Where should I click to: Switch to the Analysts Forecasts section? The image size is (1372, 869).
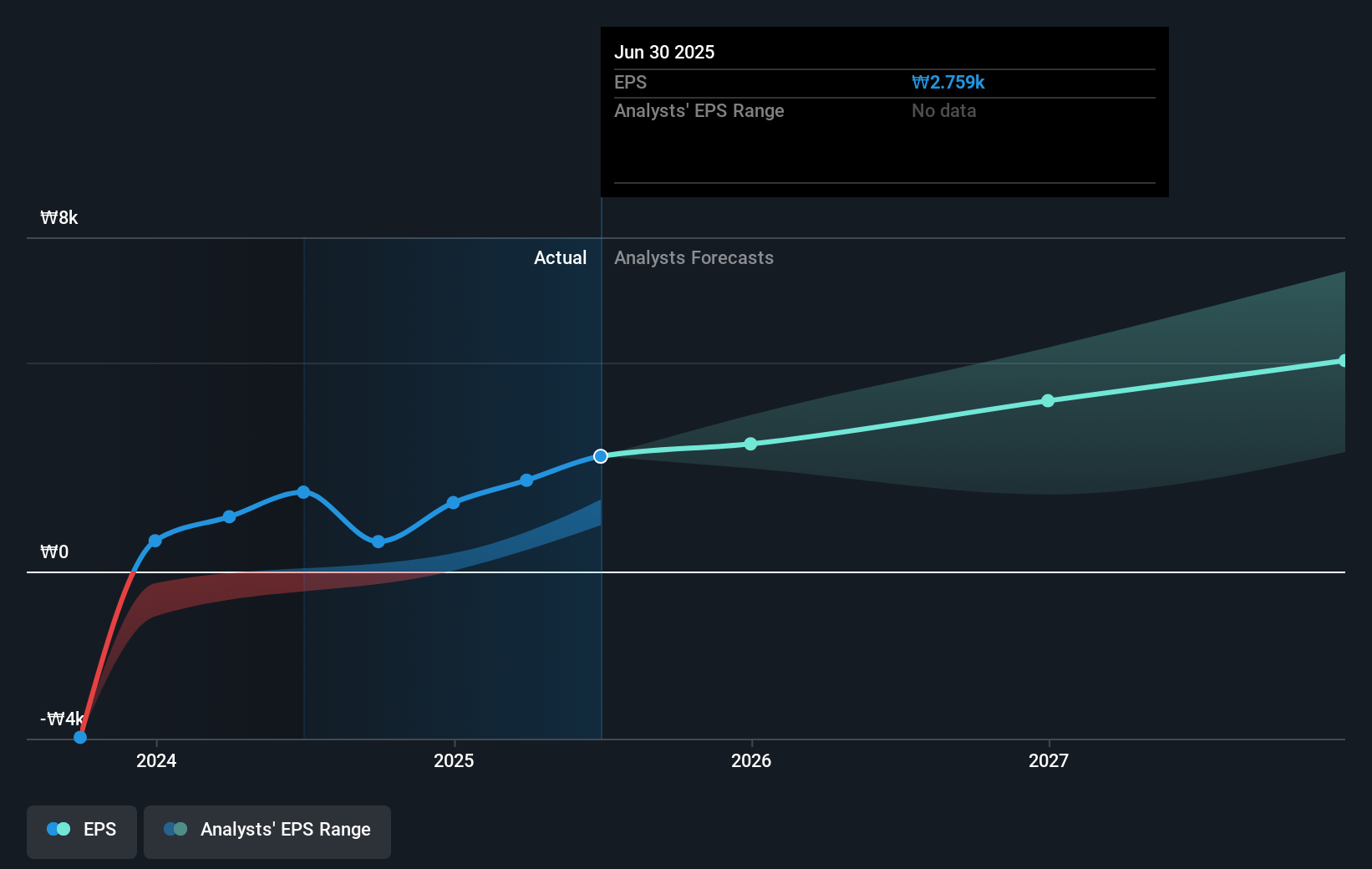coord(694,257)
